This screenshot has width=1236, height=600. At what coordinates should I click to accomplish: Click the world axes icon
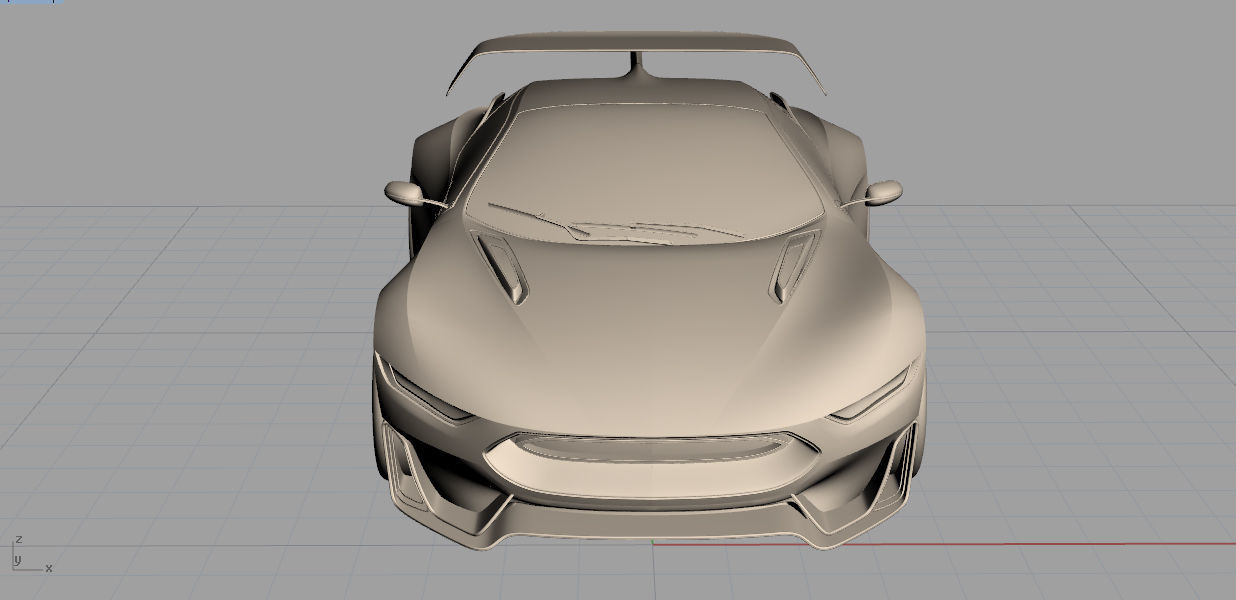point(30,555)
